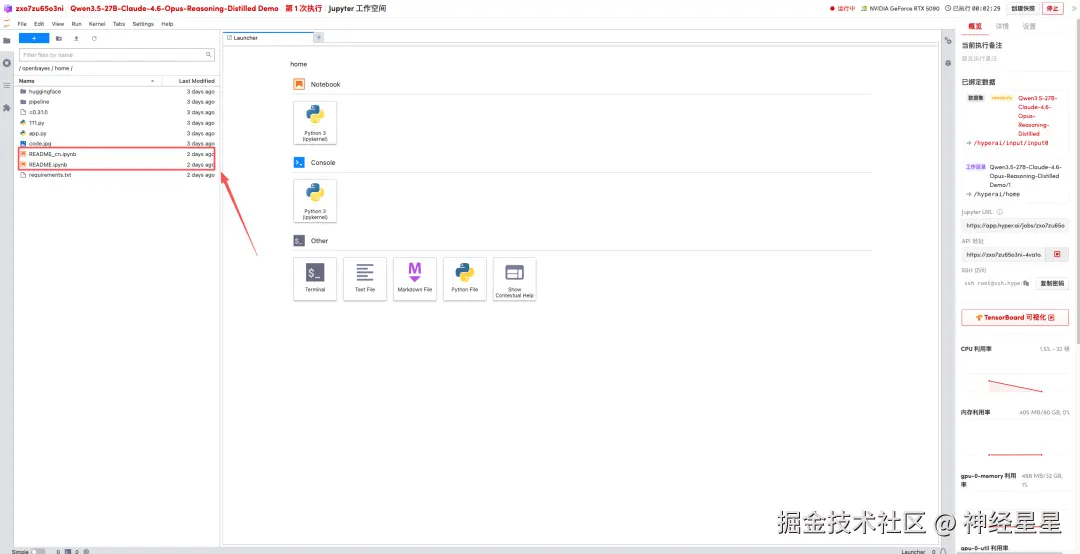
Task: Copy the SSH command icon
Action: [x=1026, y=283]
